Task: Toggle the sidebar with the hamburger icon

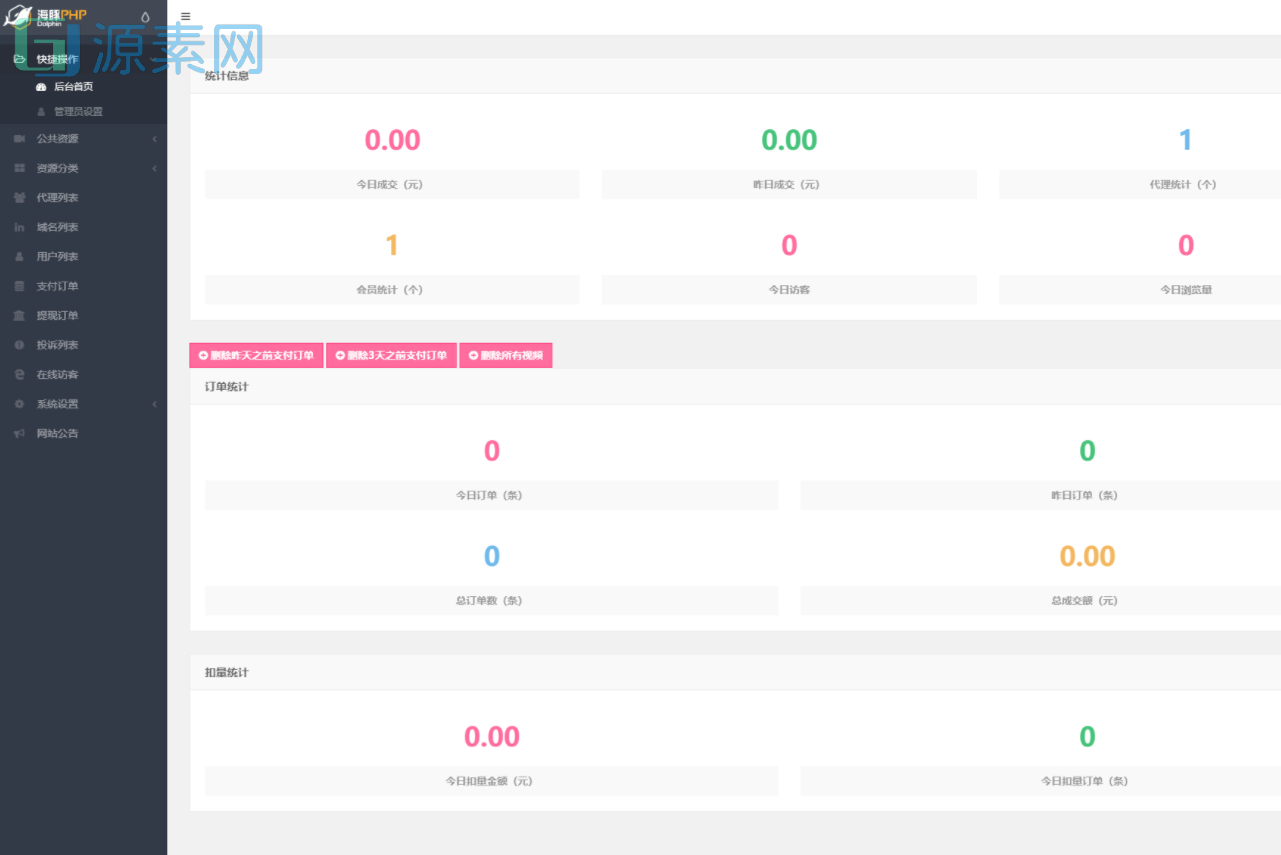Action: pyautogui.click(x=185, y=17)
